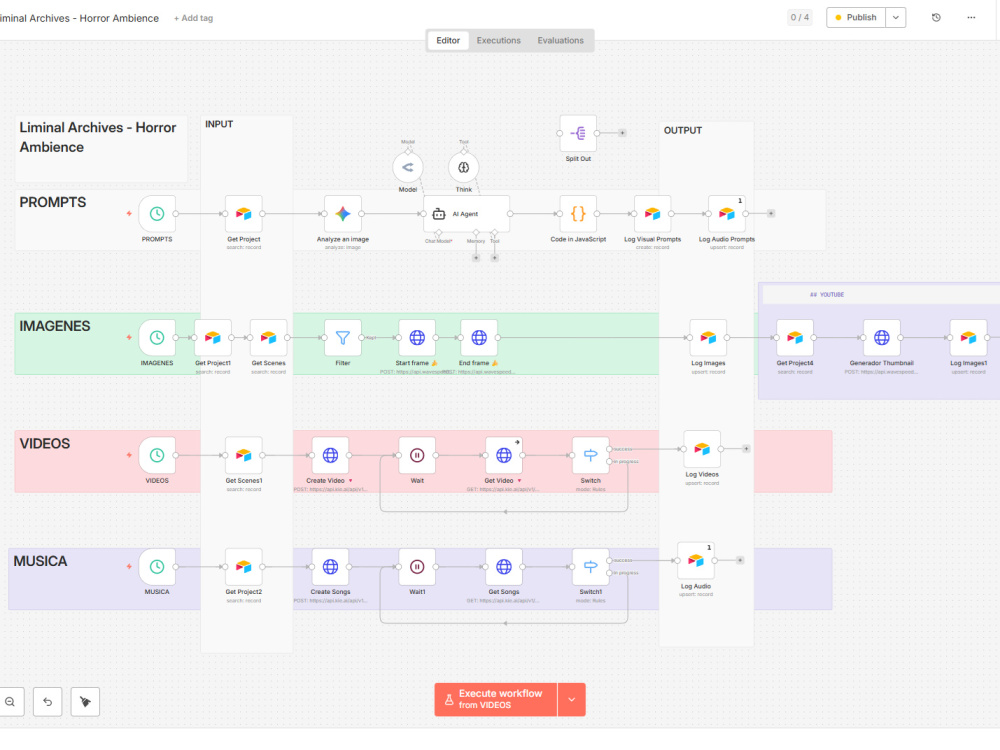Open the PROMPTS schedule trigger node
Image resolution: width=1000 pixels, height=750 pixels.
coord(157,214)
